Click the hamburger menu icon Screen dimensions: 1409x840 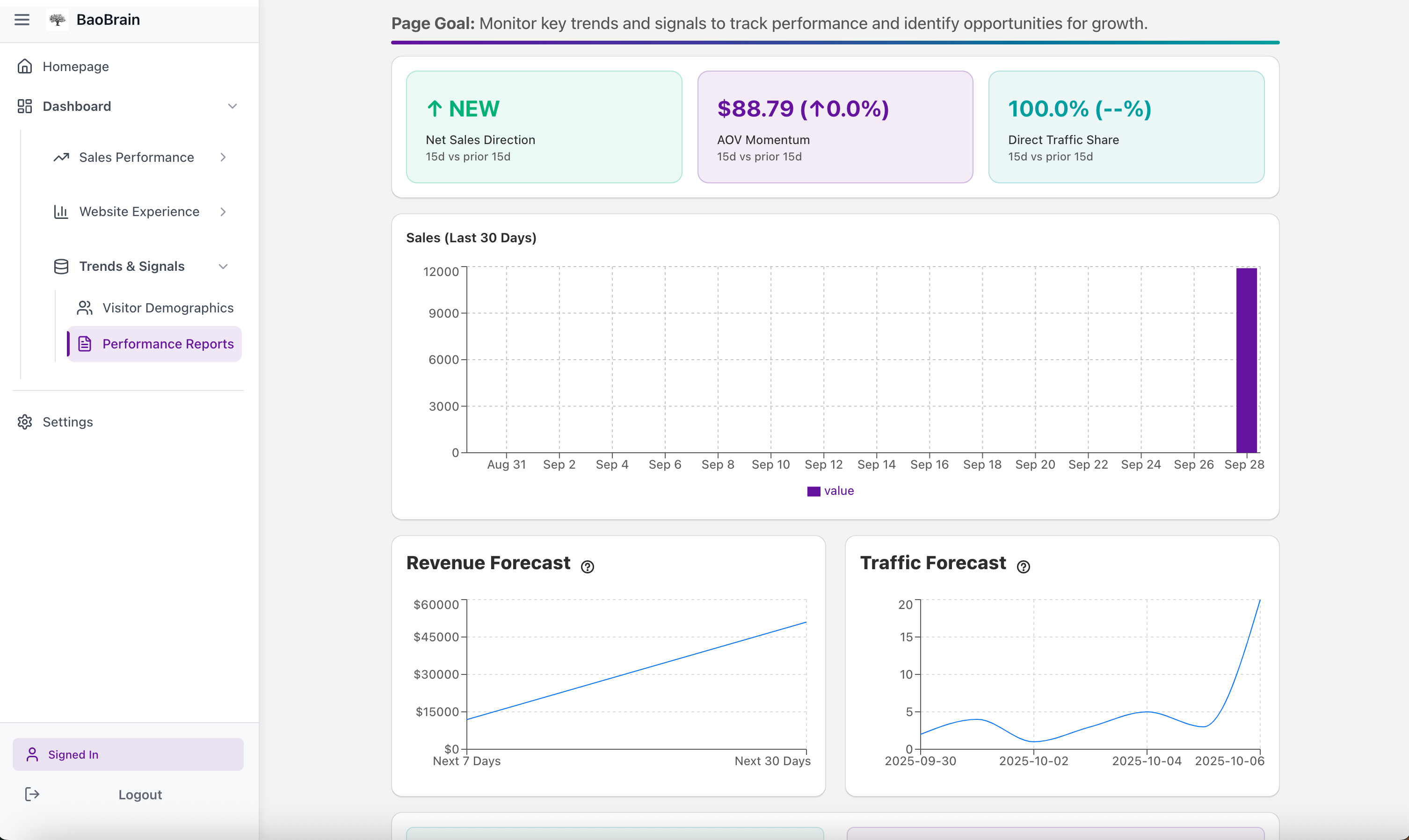(22, 20)
